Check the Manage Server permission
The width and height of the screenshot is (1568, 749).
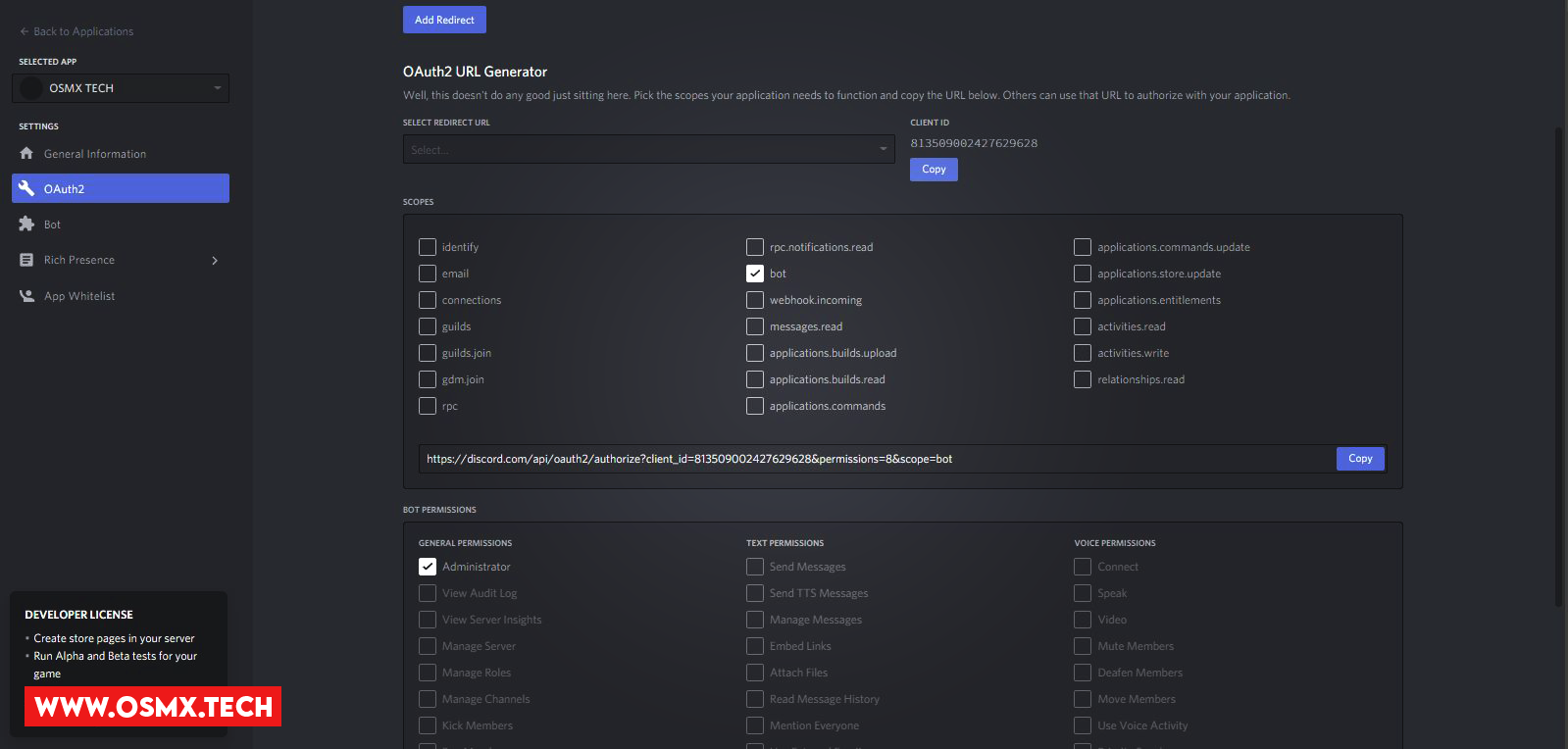point(428,646)
